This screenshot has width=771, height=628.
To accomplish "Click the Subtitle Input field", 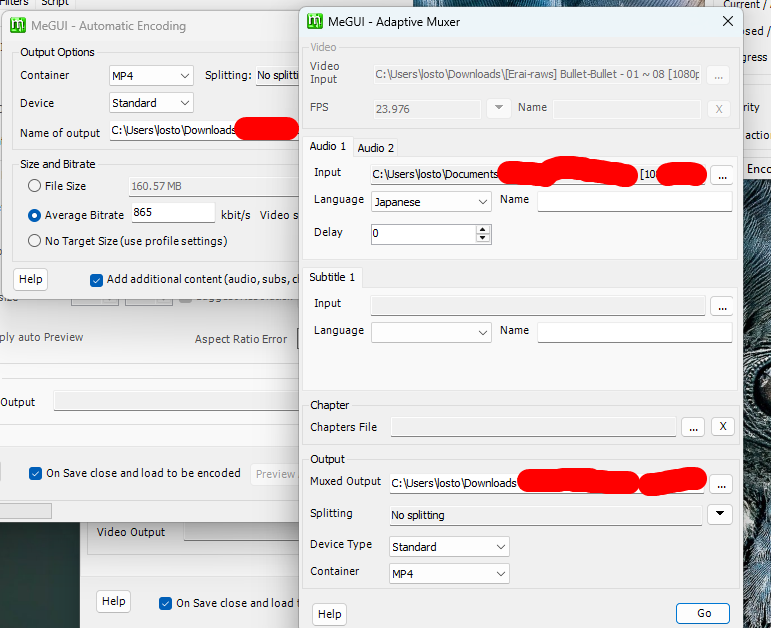I will tap(538, 306).
